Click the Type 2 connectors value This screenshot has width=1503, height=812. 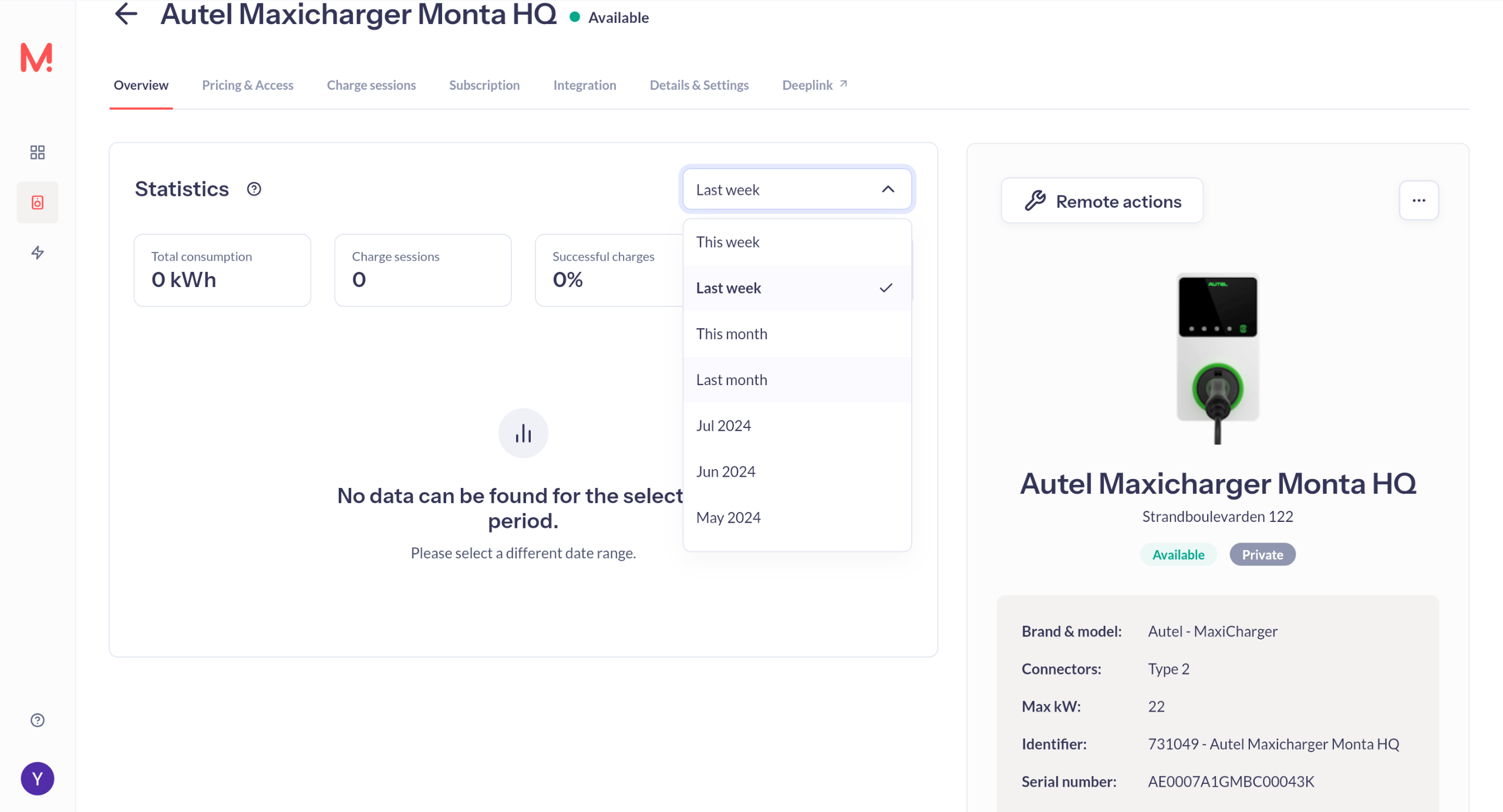(1168, 669)
